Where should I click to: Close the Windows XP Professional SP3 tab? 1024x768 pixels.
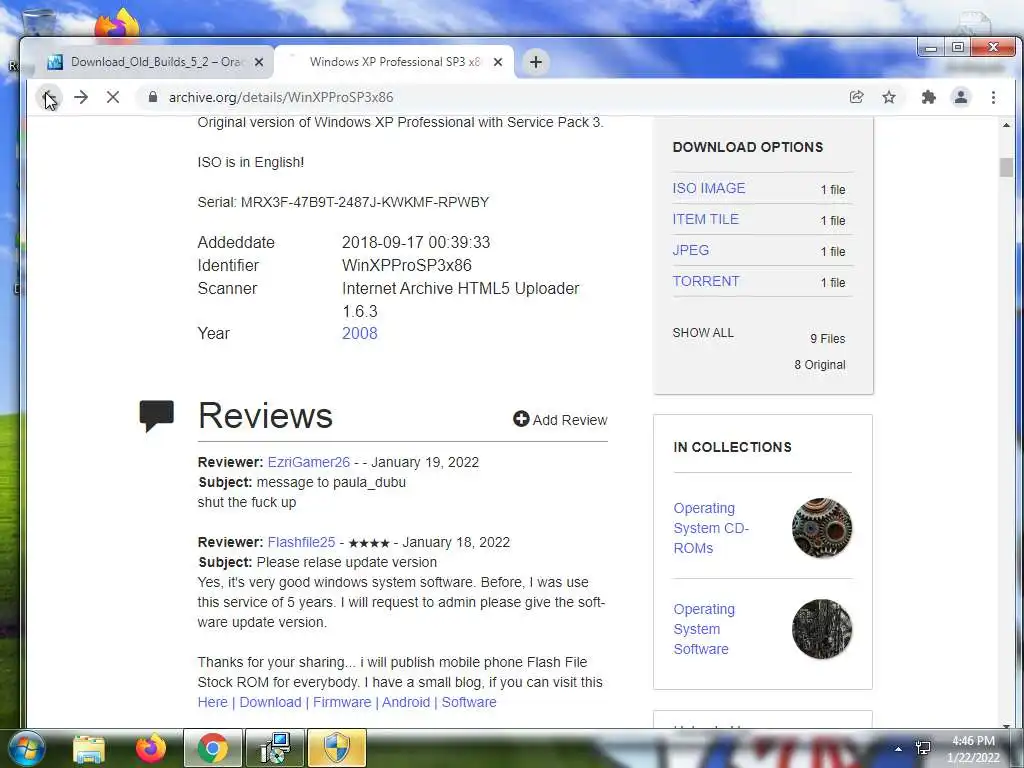(498, 62)
